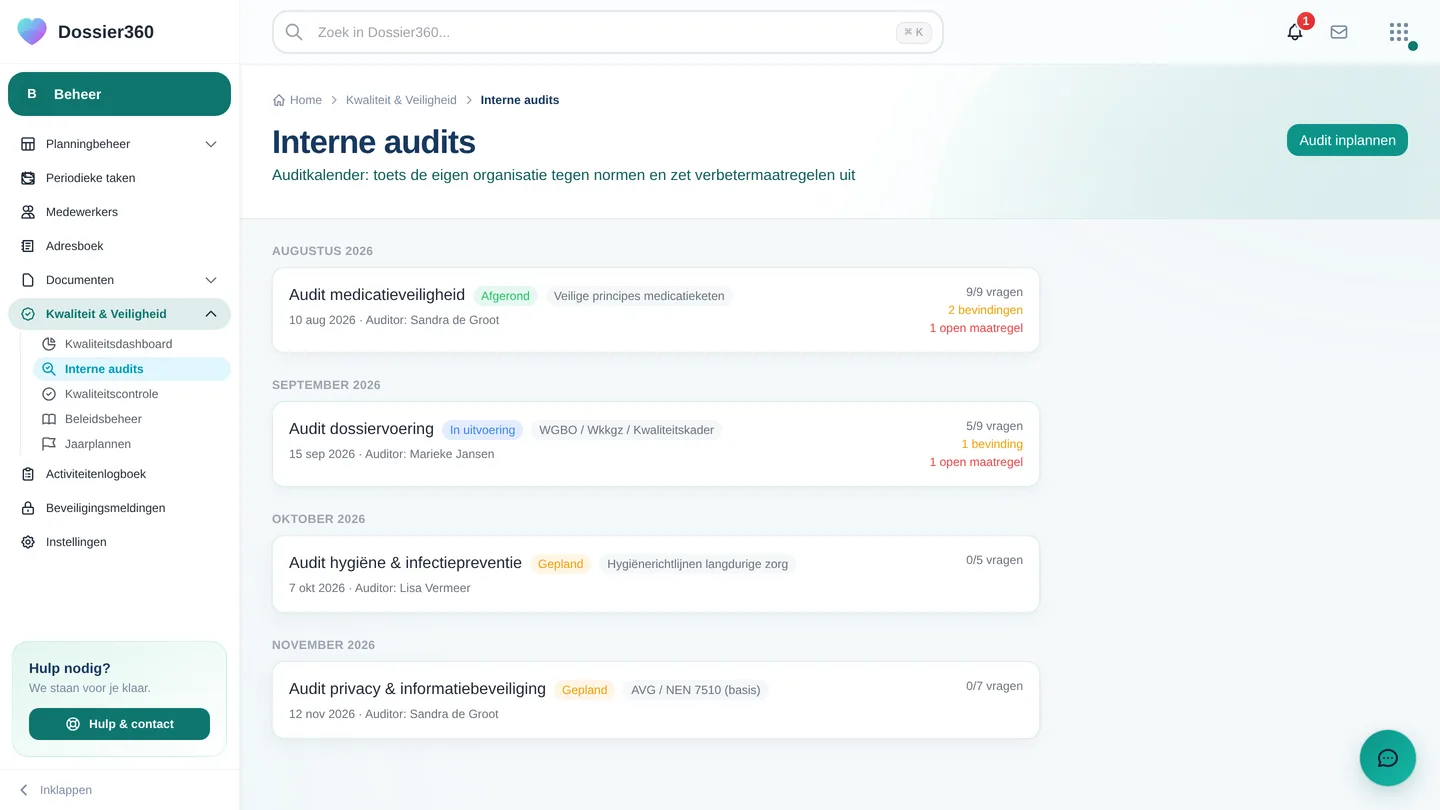Click the Hulp & contact button
This screenshot has width=1440, height=810.
coord(119,724)
